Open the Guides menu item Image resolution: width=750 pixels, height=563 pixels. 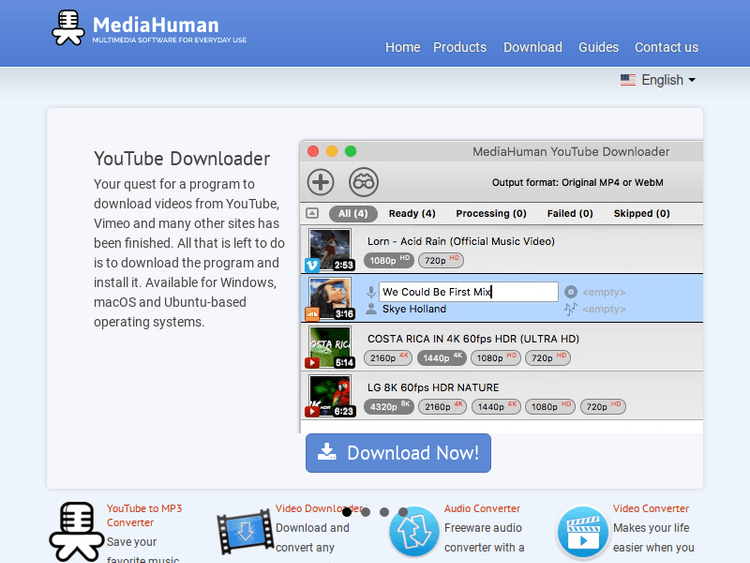[x=598, y=47]
